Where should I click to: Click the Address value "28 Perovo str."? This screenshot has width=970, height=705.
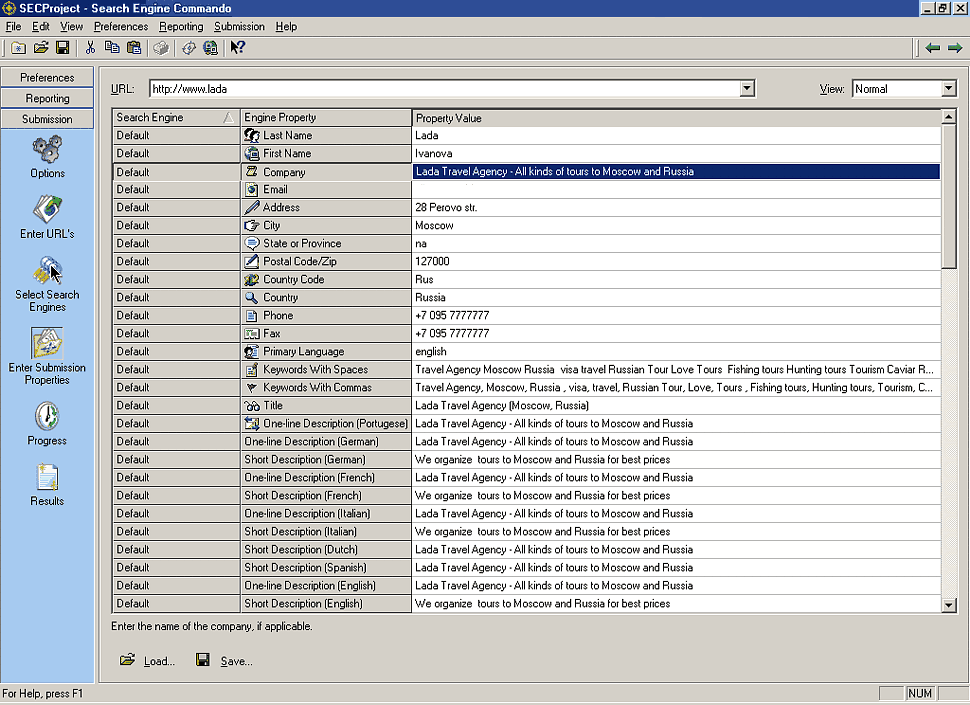click(446, 208)
